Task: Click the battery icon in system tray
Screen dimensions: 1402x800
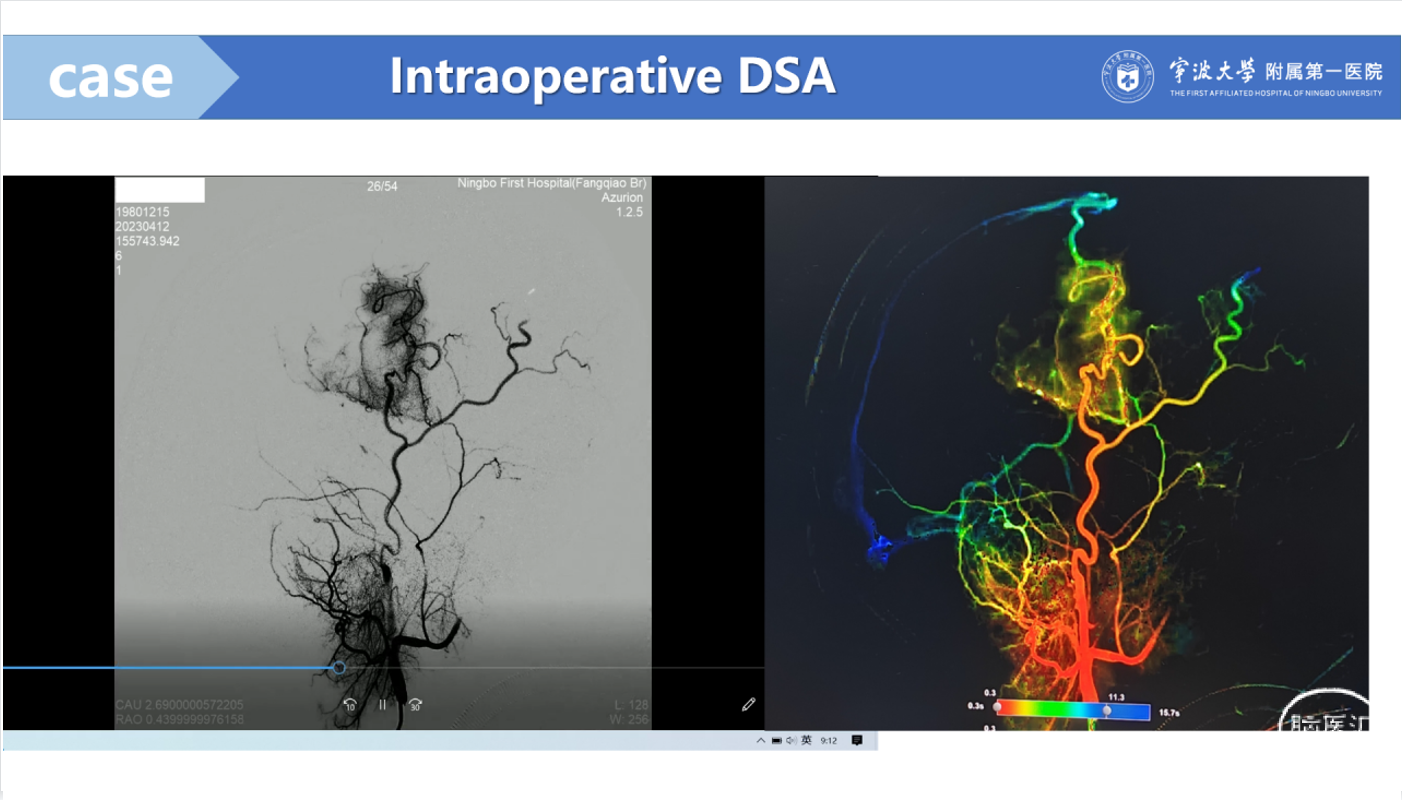Action: [776, 741]
